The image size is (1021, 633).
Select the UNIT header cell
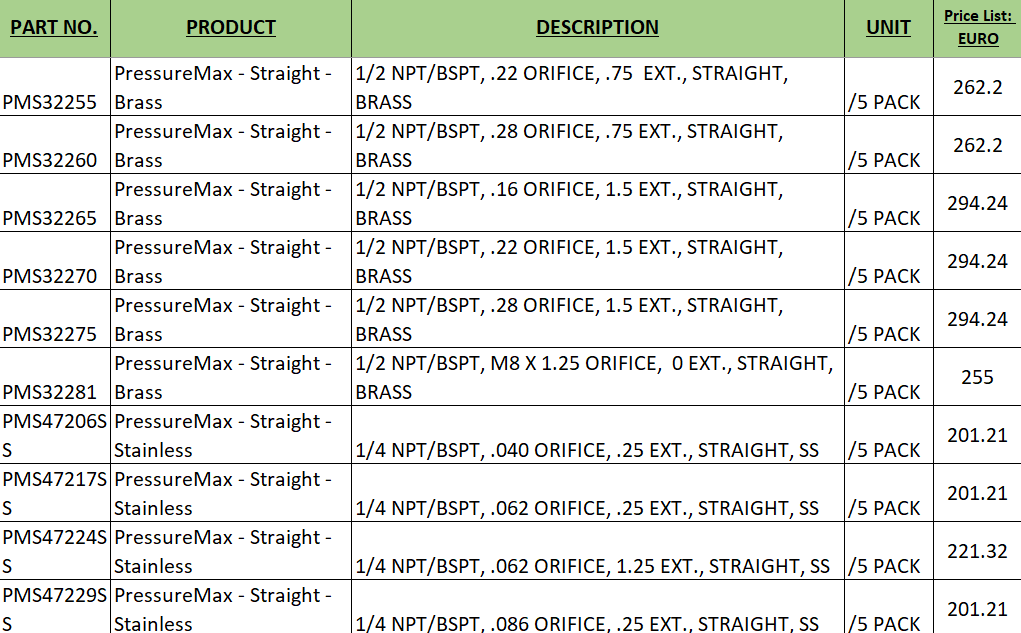tap(888, 28)
